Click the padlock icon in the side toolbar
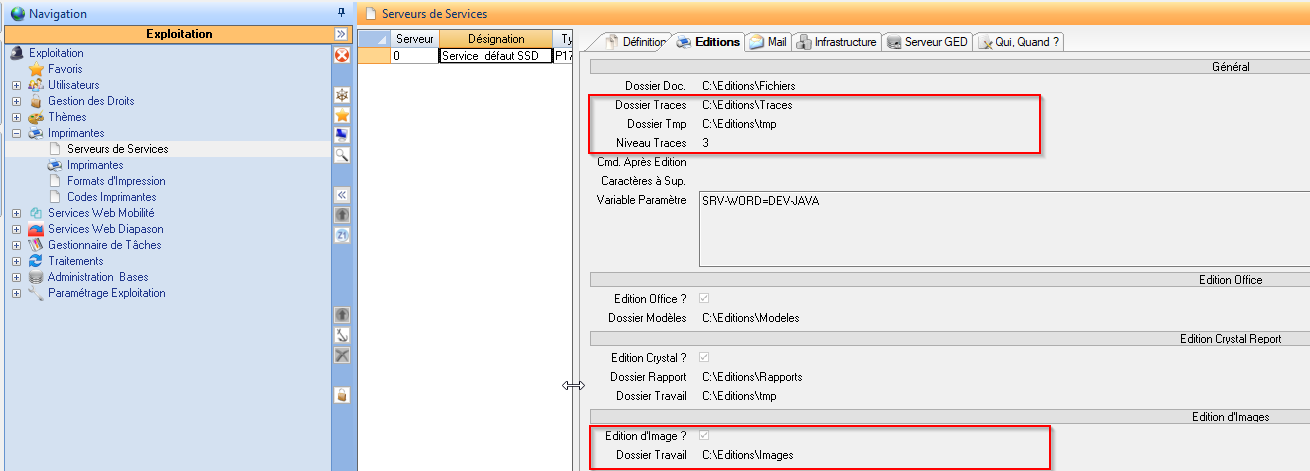The height and width of the screenshot is (471, 1310). (341, 395)
